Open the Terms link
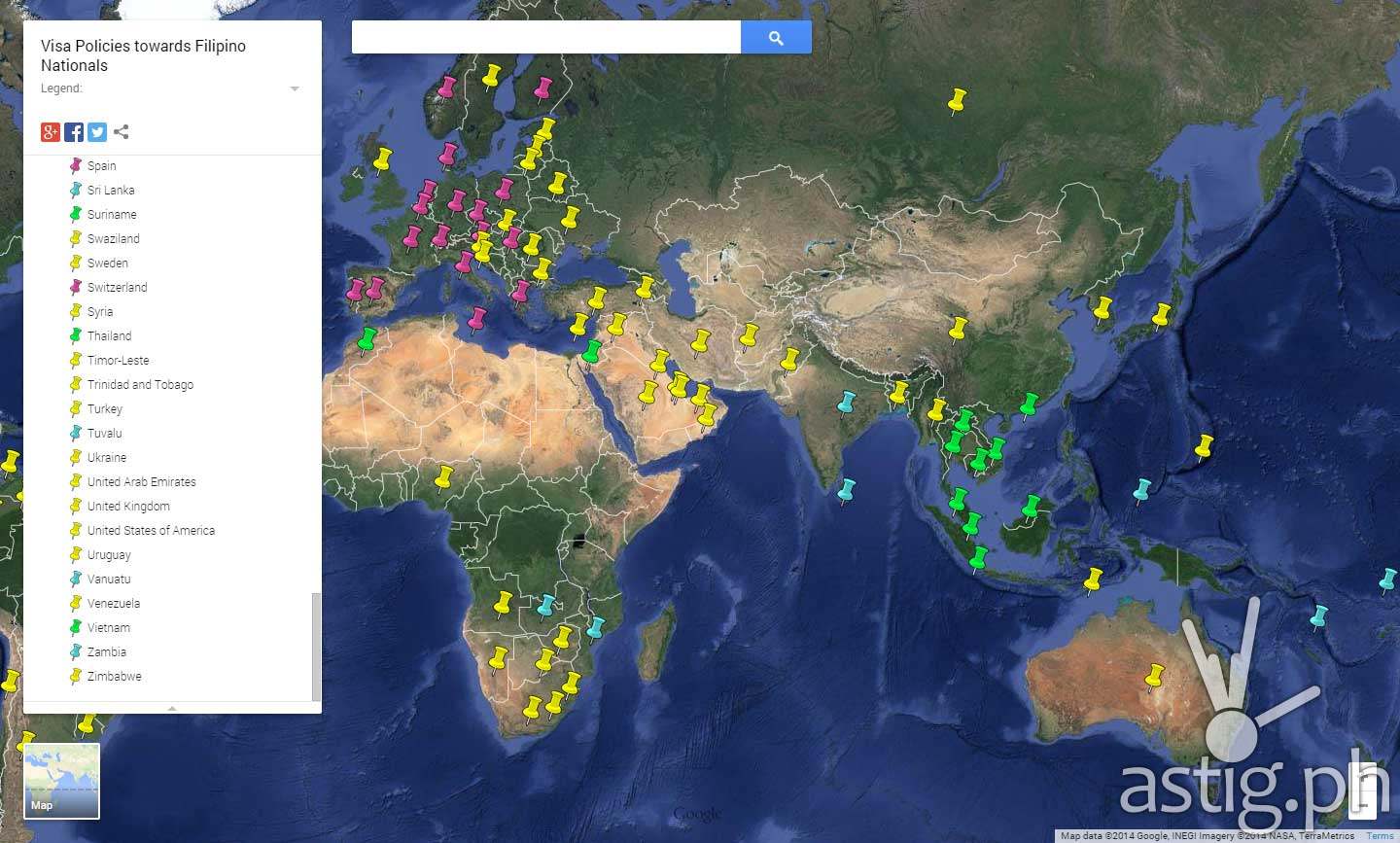The width and height of the screenshot is (1400, 843). click(x=1379, y=836)
